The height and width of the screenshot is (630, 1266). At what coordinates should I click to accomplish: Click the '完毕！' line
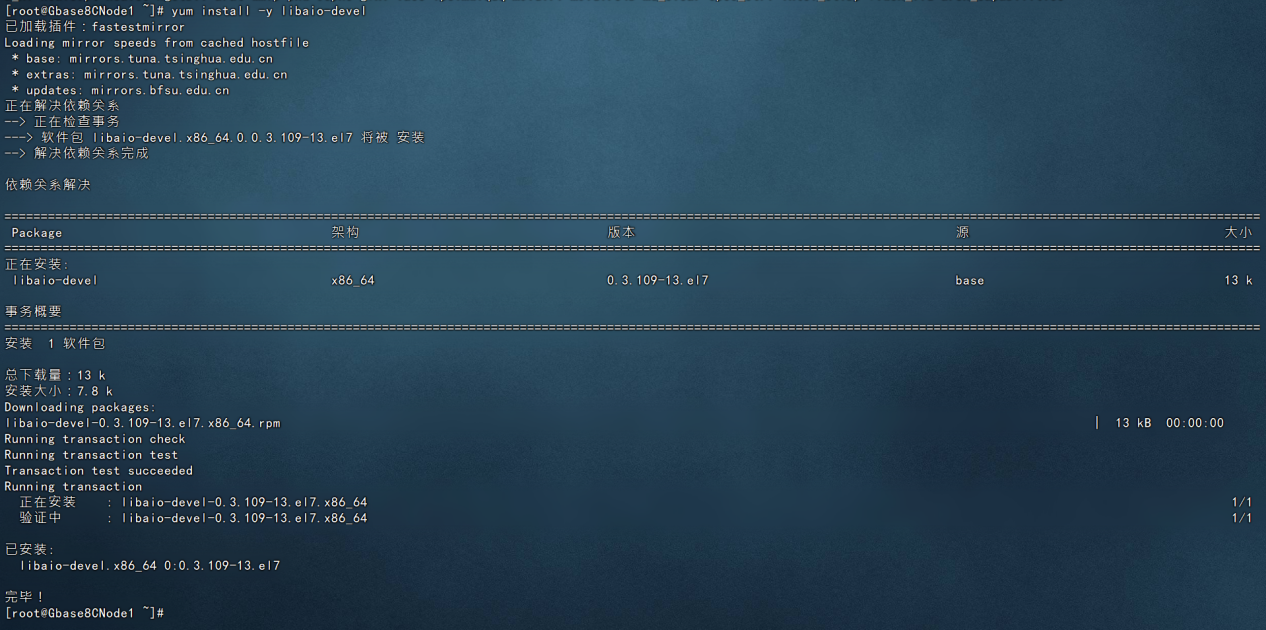pos(25,597)
